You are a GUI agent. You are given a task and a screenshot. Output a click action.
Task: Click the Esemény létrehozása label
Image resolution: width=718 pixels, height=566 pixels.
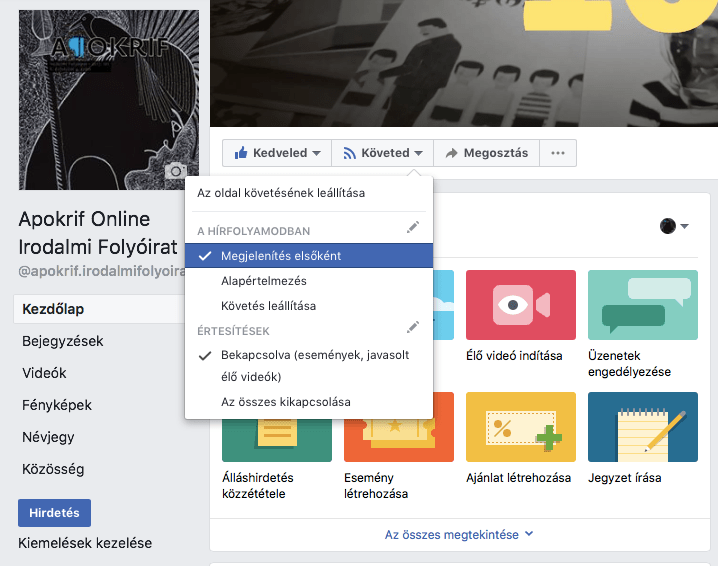coord(376,486)
